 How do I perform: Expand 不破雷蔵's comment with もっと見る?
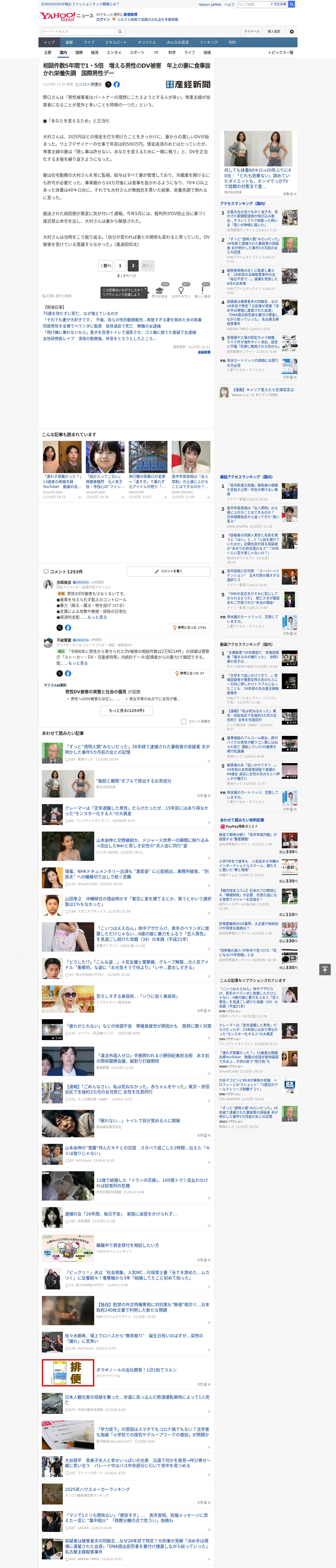78,664
